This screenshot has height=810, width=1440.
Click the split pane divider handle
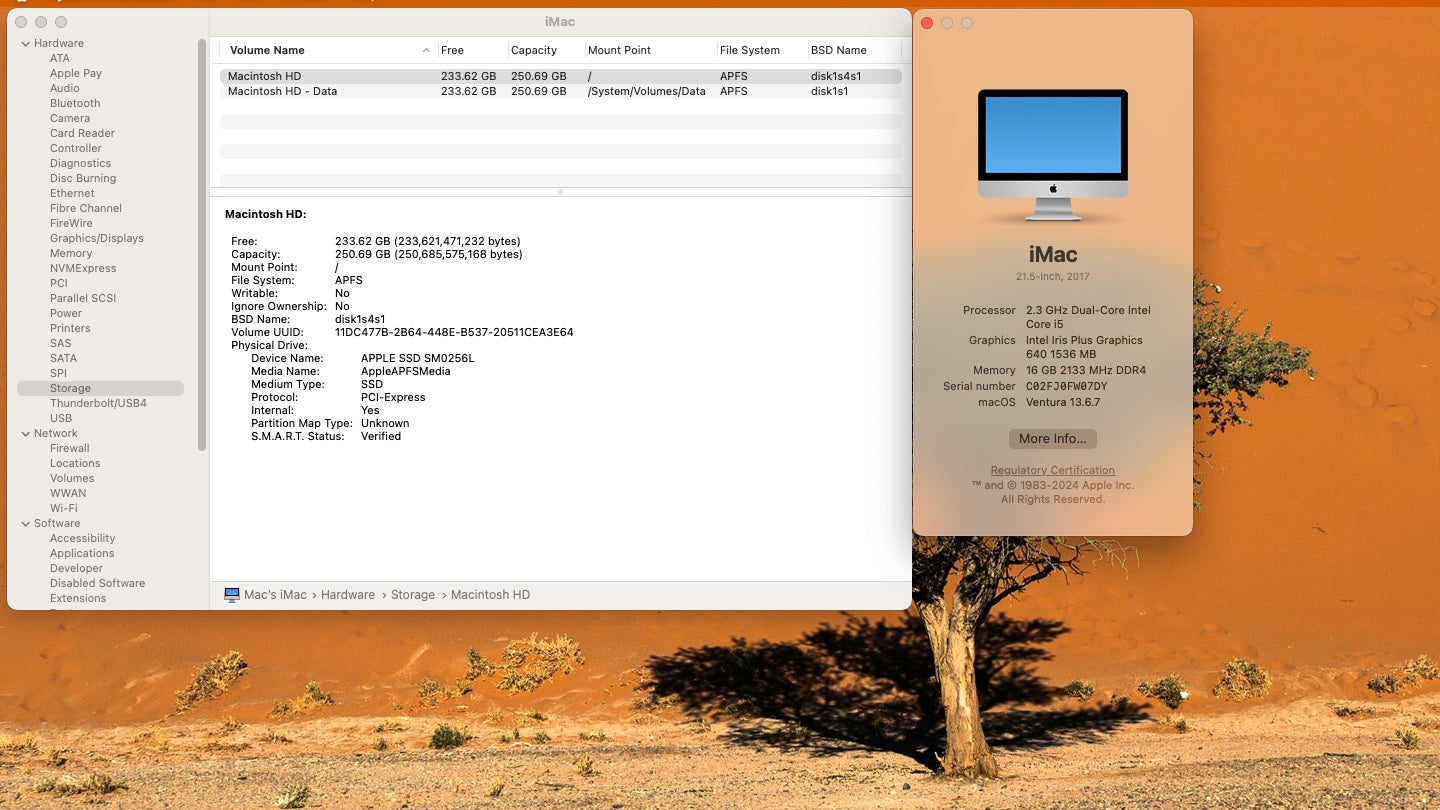(560, 191)
